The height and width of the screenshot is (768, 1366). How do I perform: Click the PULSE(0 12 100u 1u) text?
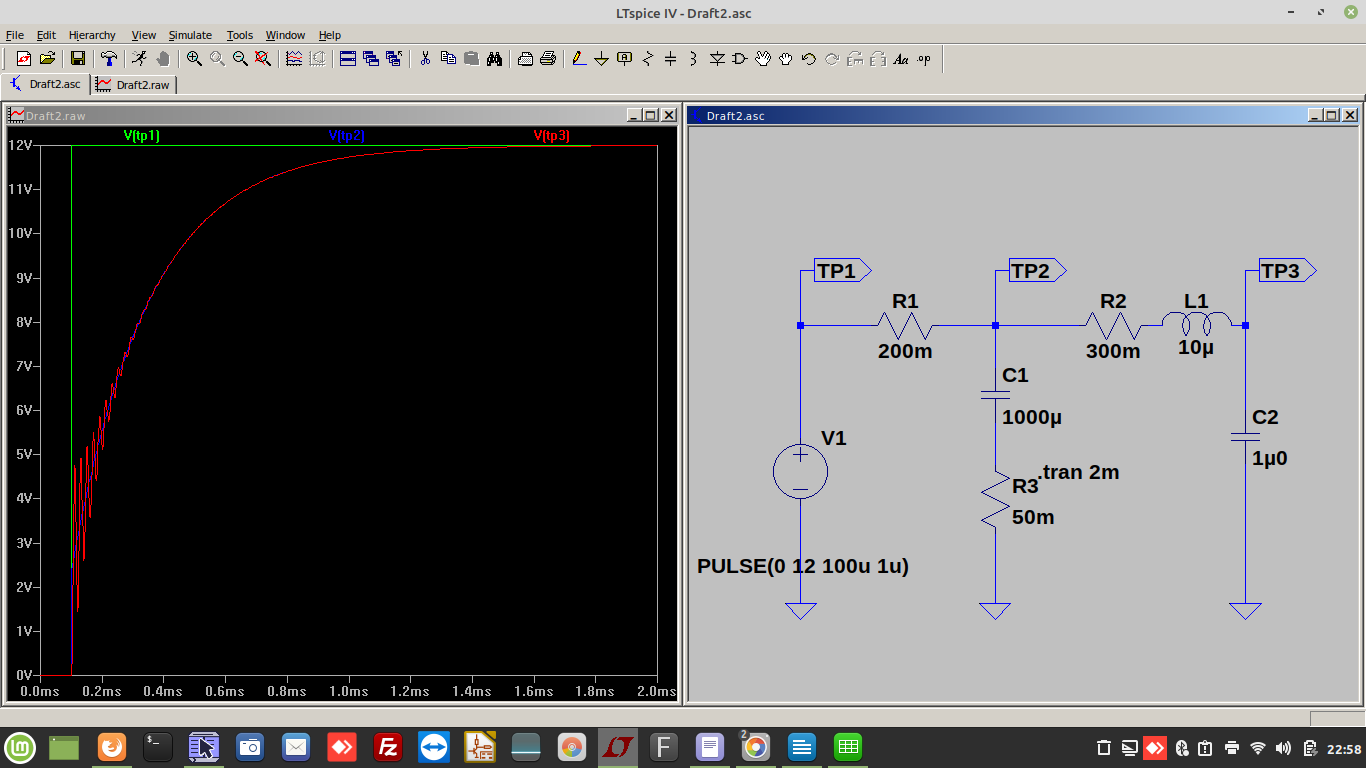803,566
